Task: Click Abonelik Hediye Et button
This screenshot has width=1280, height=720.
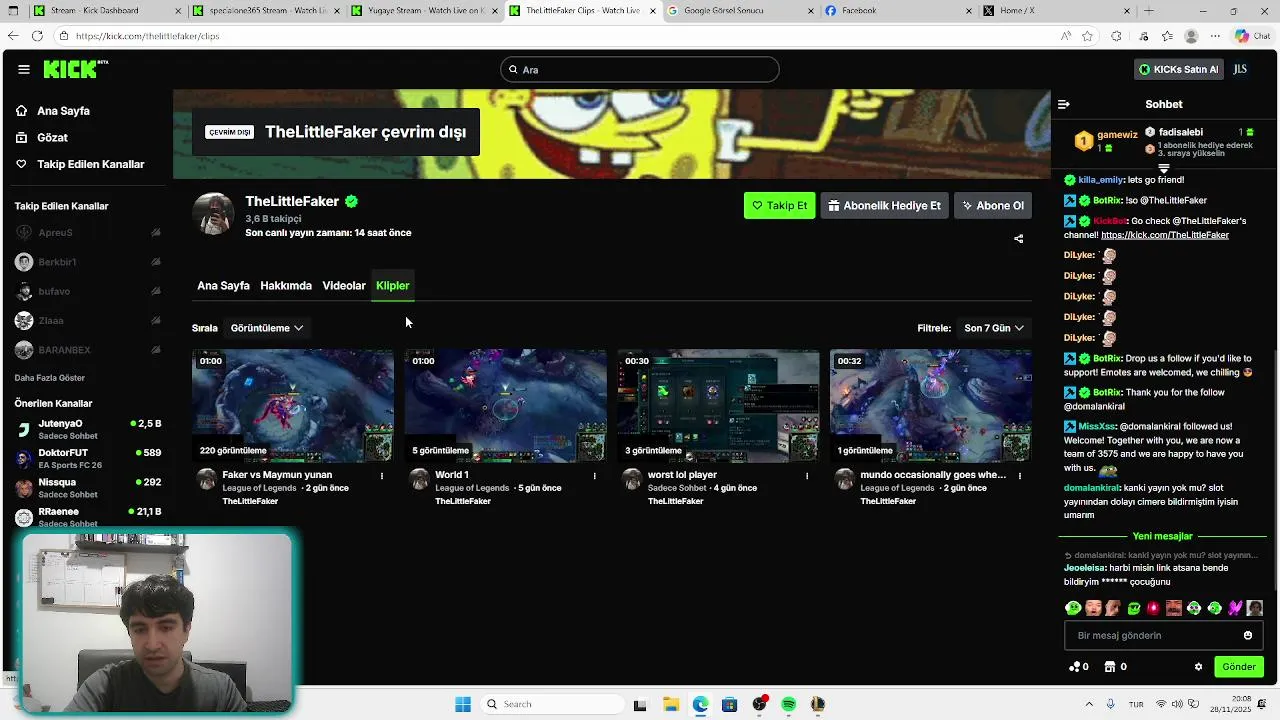Action: tap(884, 205)
